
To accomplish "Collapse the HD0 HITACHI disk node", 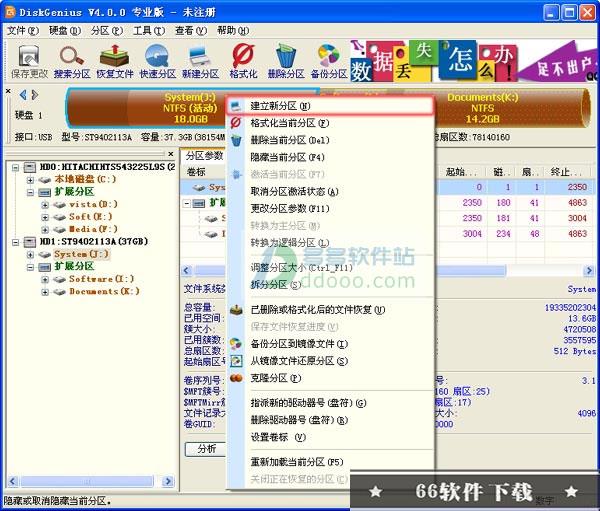I will click(x=15, y=167).
